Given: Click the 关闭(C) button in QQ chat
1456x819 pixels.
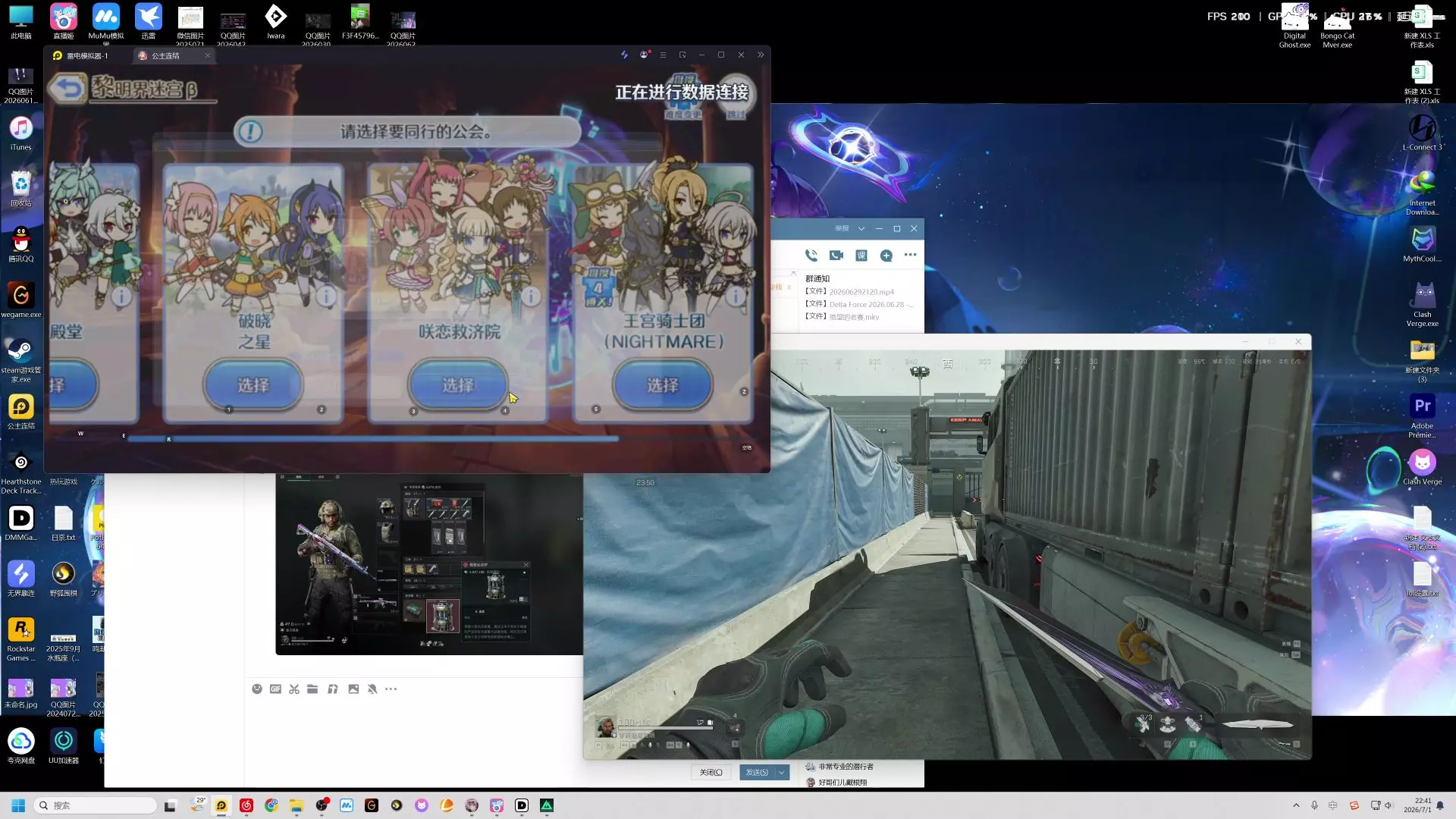Looking at the screenshot, I should pos(711,772).
